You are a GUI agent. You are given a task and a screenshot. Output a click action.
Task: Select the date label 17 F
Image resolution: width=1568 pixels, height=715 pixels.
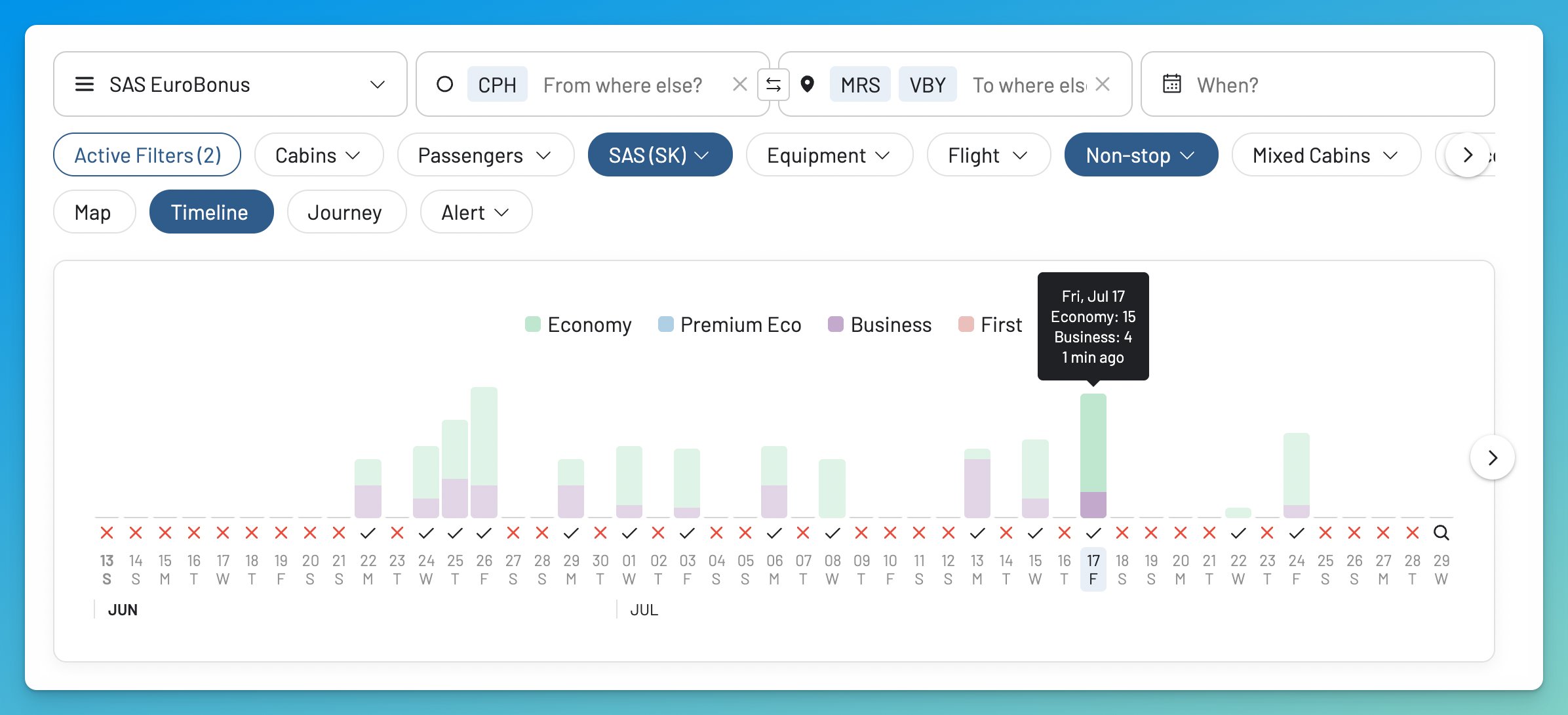tap(1093, 569)
